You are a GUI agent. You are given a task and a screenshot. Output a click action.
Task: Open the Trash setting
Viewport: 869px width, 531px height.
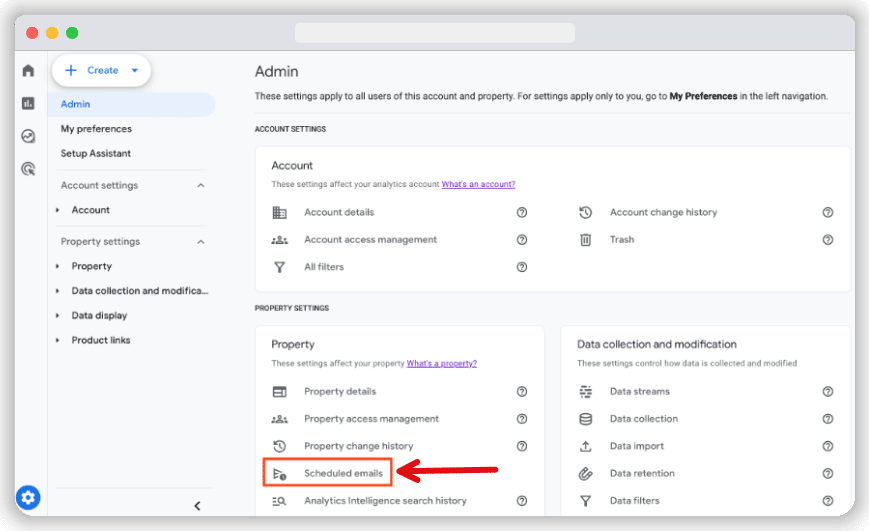pos(622,239)
